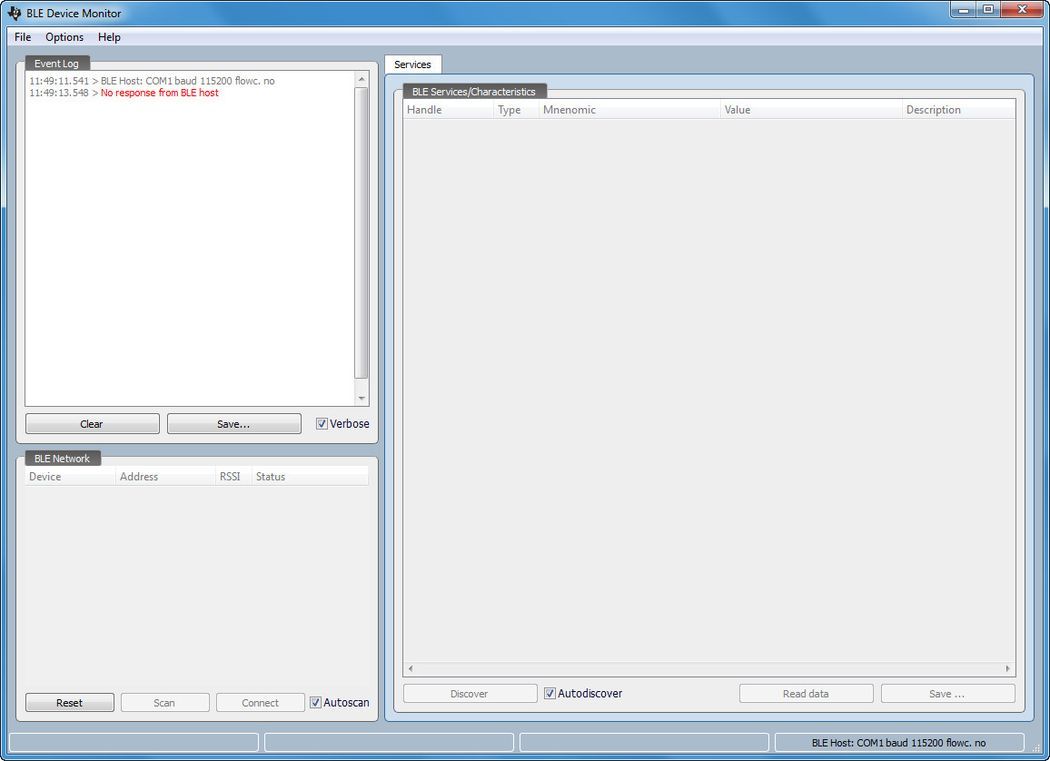Viewport: 1050px width, 761px height.
Task: Open the Options menu
Action: pyautogui.click(x=64, y=37)
